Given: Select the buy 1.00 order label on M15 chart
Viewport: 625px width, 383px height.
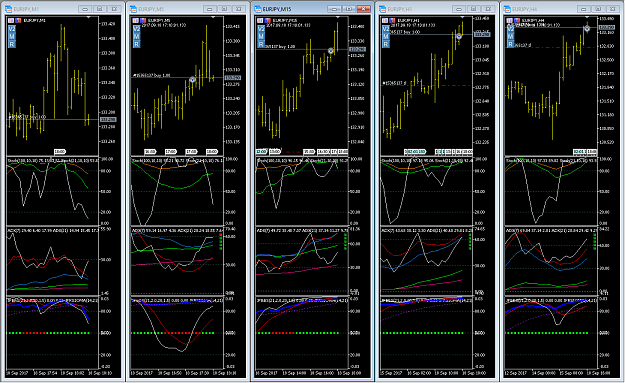Looking at the screenshot, I should tap(281, 47).
